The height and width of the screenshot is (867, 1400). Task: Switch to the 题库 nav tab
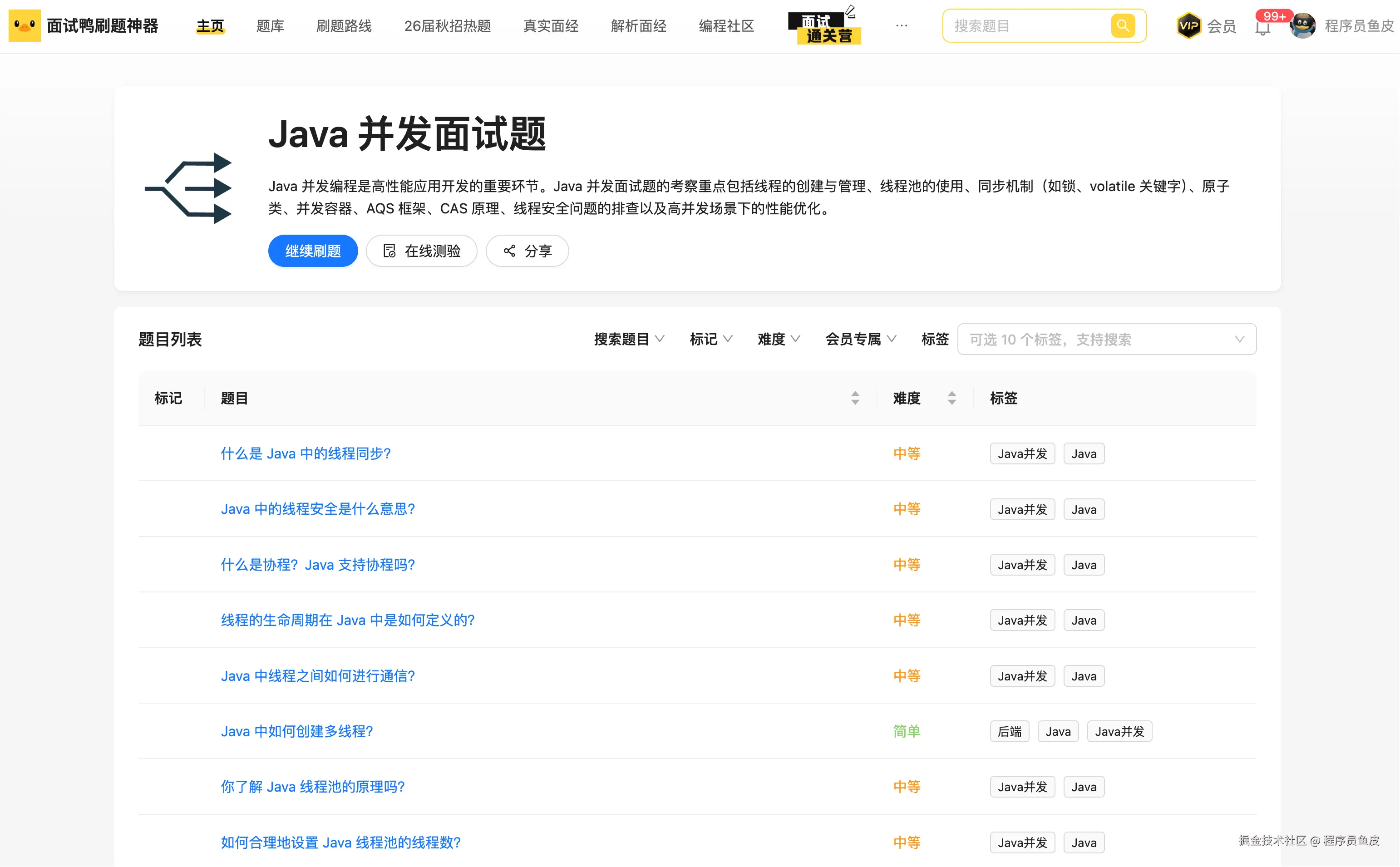point(270,26)
